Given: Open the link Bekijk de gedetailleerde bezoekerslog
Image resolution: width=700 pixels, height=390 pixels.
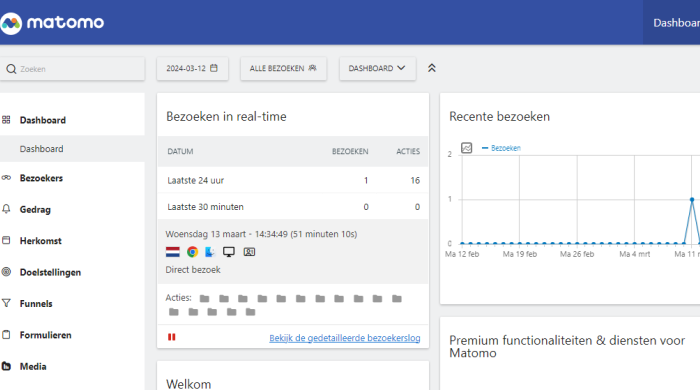Looking at the screenshot, I should (345, 338).
